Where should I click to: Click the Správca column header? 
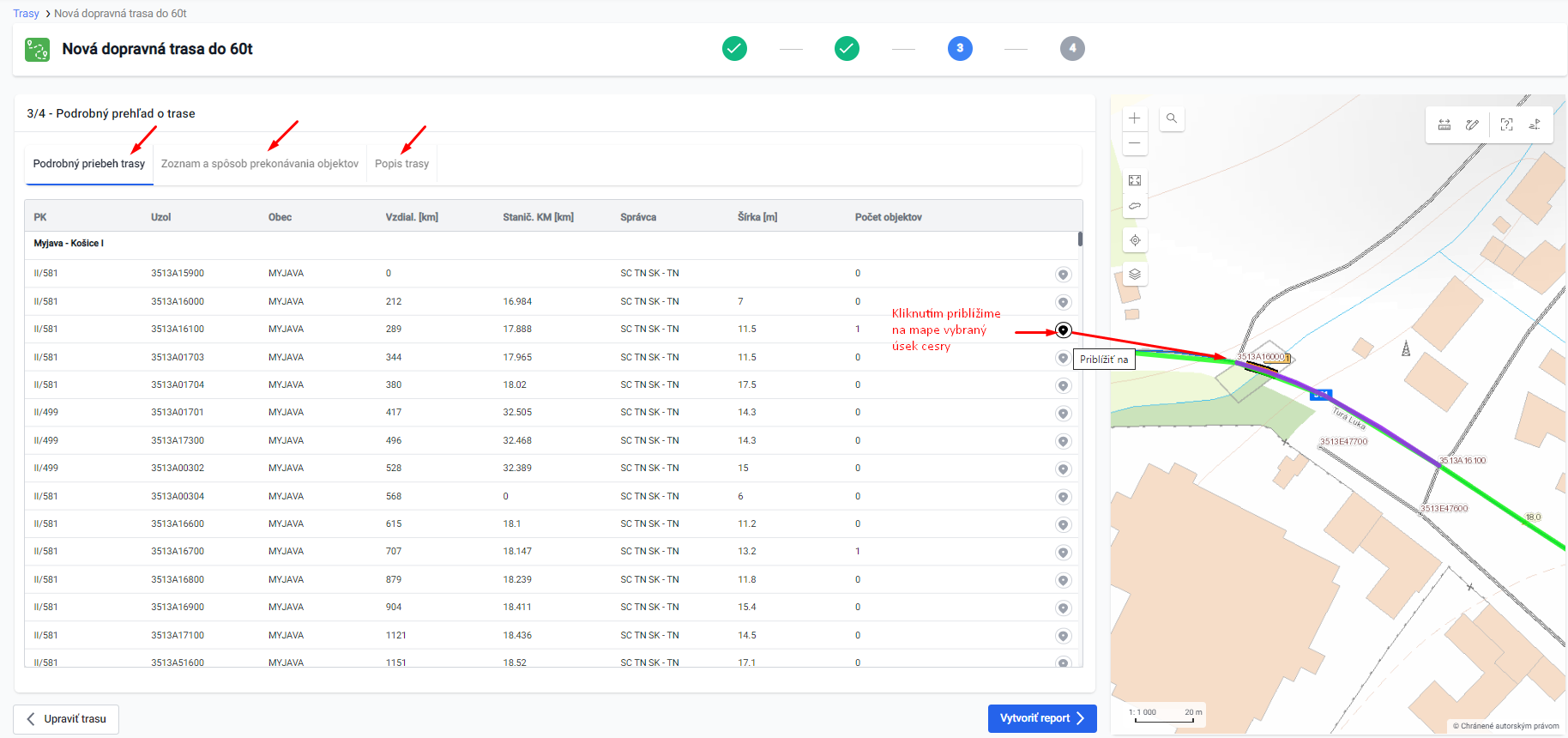(x=638, y=217)
